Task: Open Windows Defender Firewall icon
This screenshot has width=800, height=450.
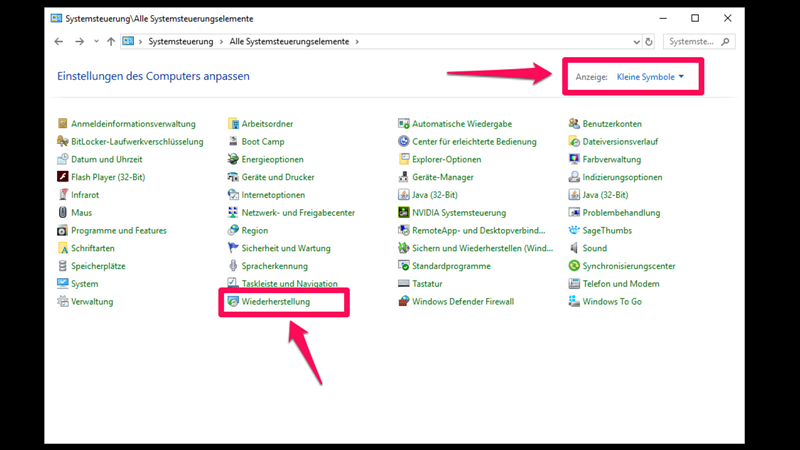Action: tap(404, 301)
